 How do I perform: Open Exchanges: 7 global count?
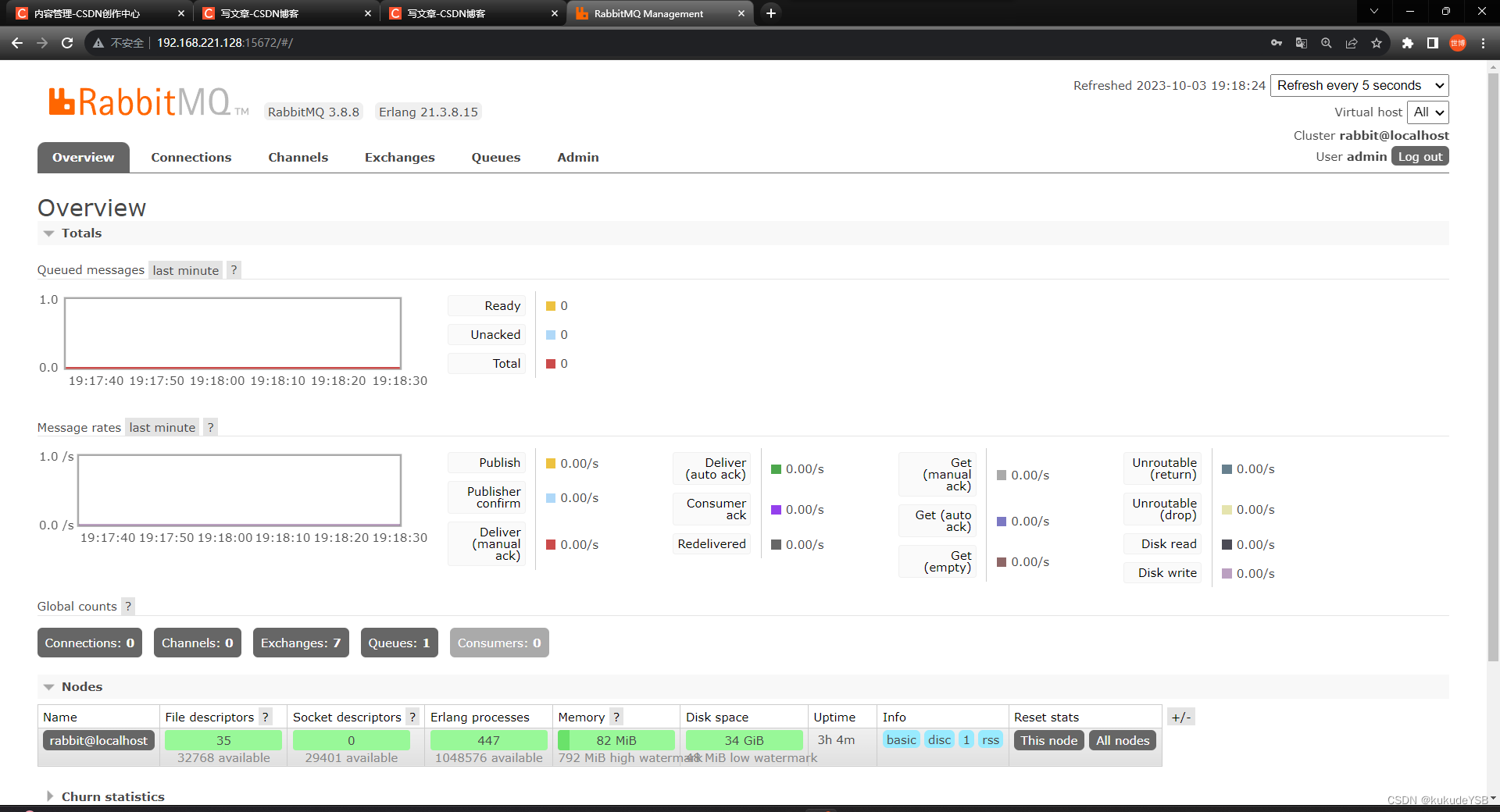click(301, 643)
